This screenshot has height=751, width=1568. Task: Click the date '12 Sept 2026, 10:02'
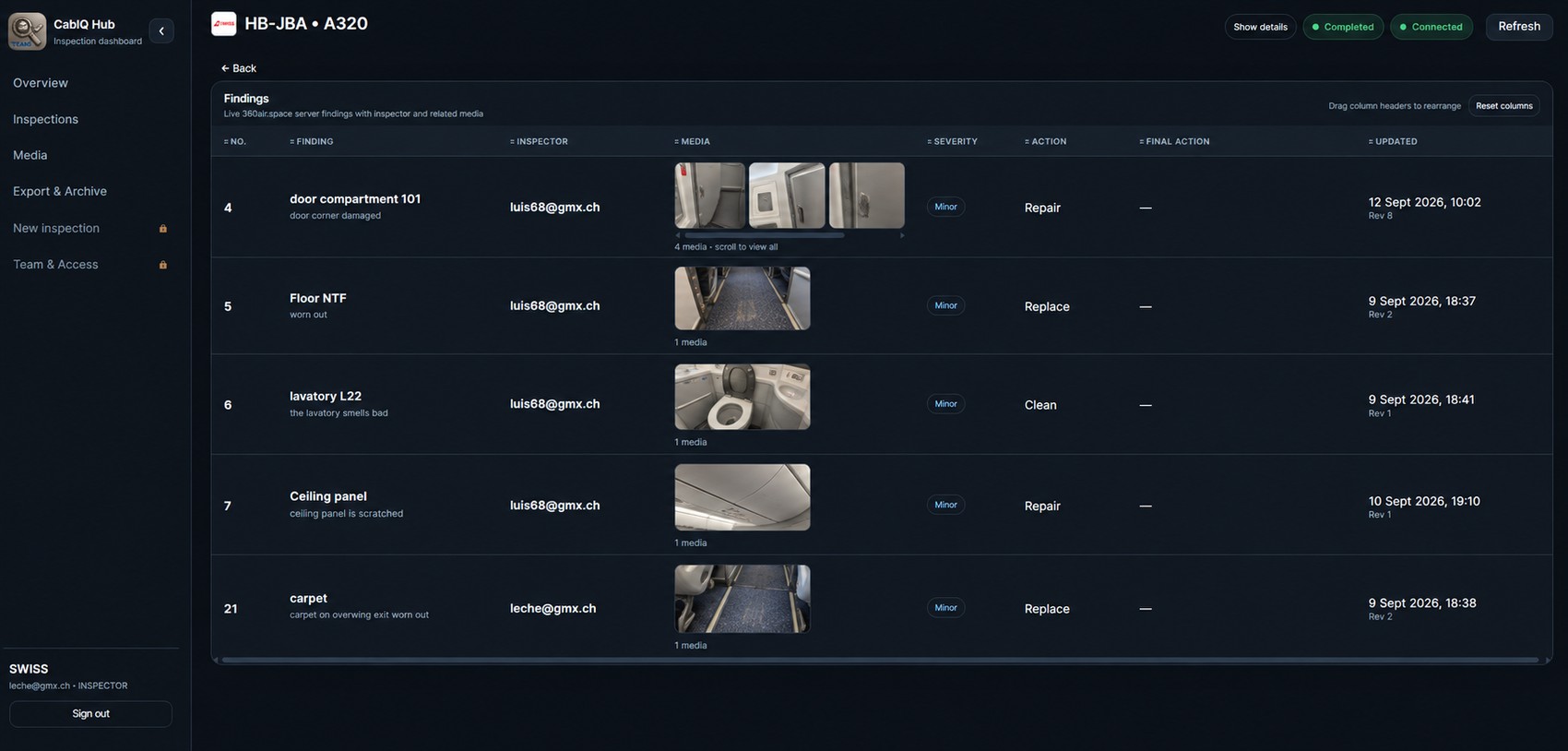coord(1425,202)
